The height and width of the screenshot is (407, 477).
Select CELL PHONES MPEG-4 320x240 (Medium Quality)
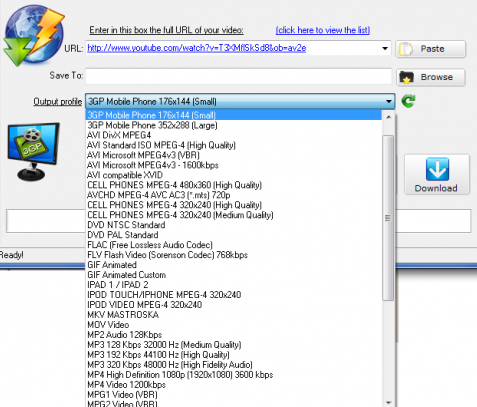pyautogui.click(x=234, y=215)
